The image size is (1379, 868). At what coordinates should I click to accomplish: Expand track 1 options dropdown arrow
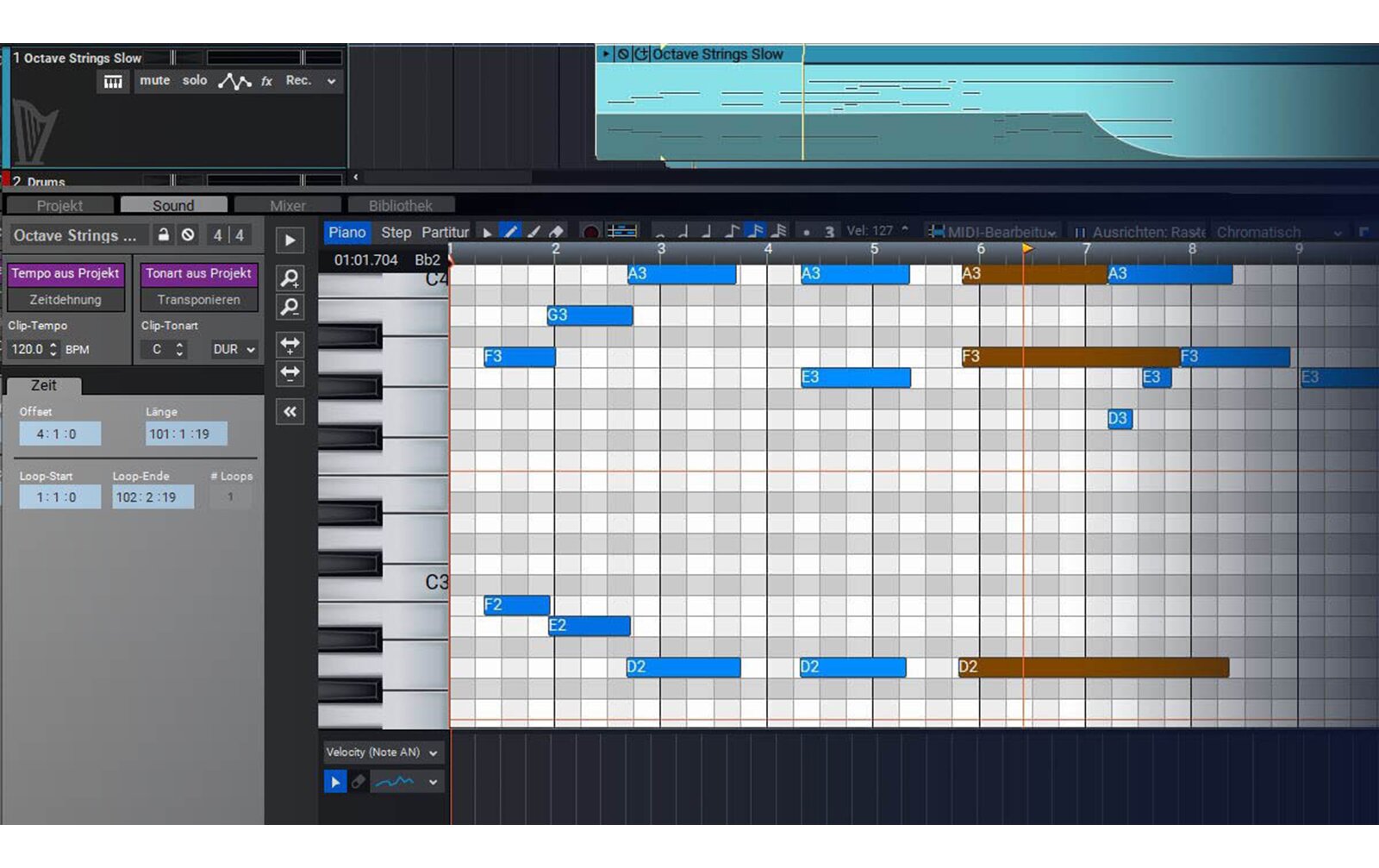point(331,81)
